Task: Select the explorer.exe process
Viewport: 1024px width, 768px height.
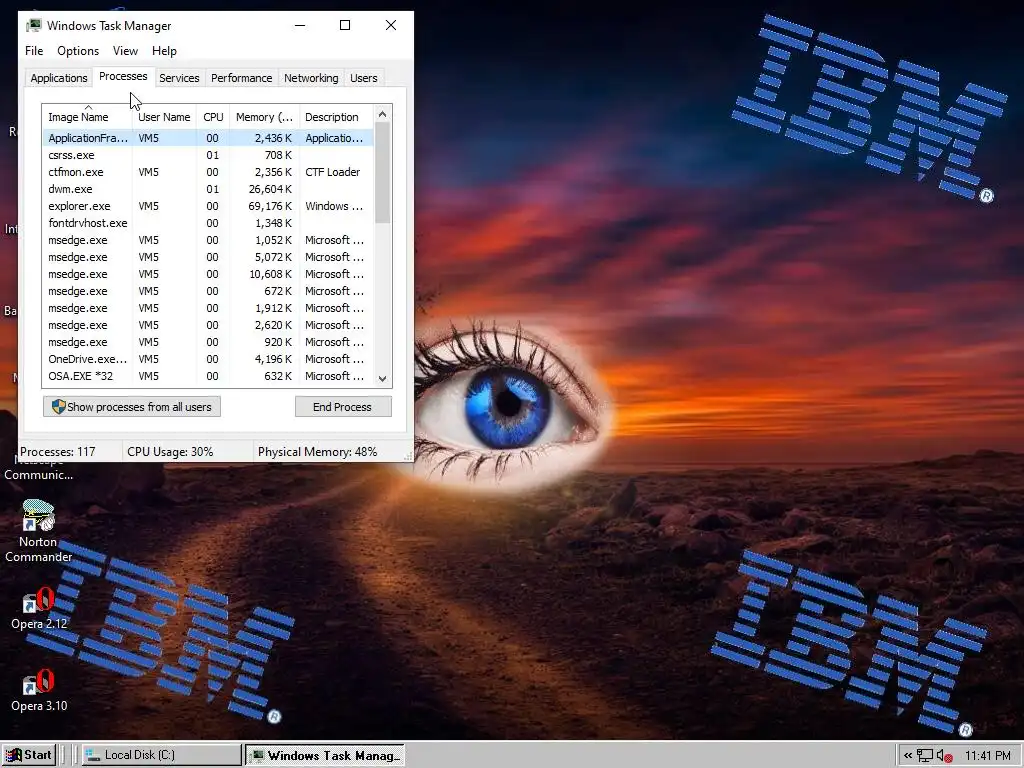Action: coord(208,206)
